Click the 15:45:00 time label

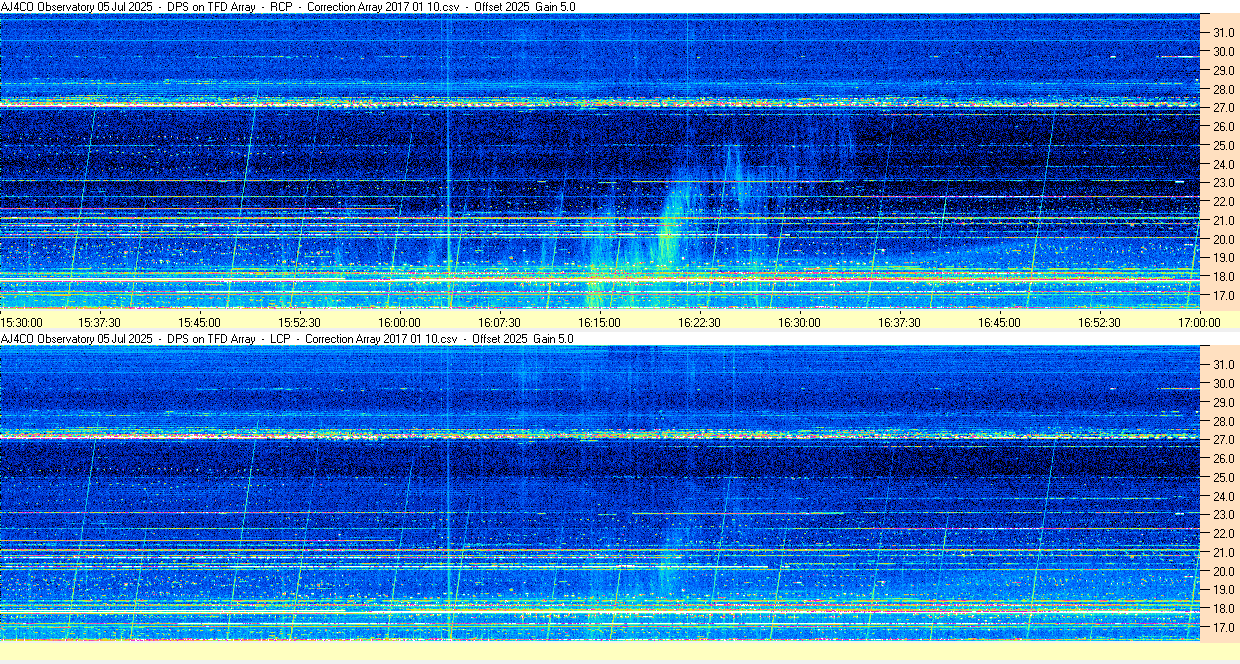click(200, 322)
